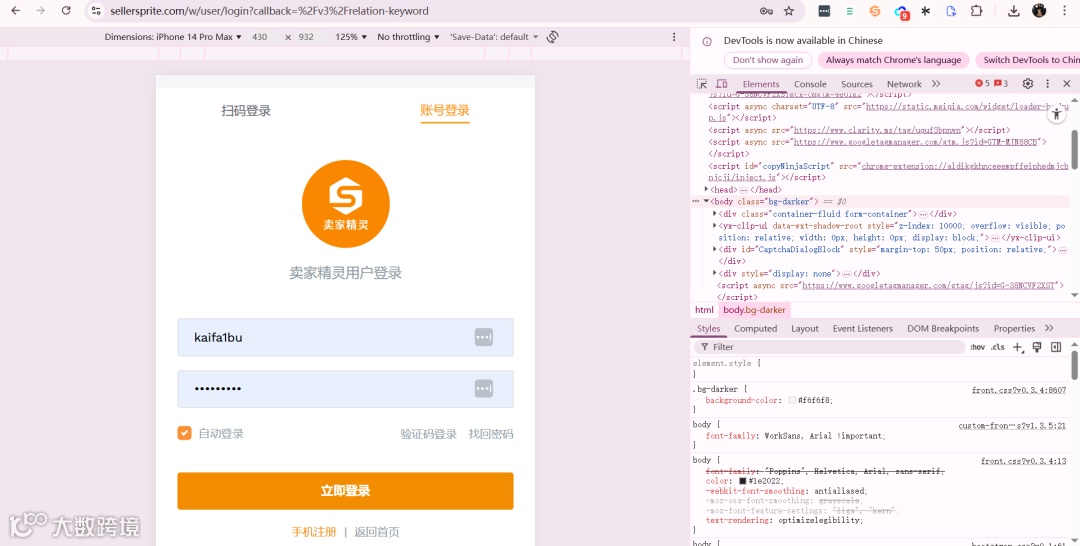This screenshot has height=546, width=1080.
Task: Open the No throttling dropdown
Action: [x=408, y=36]
